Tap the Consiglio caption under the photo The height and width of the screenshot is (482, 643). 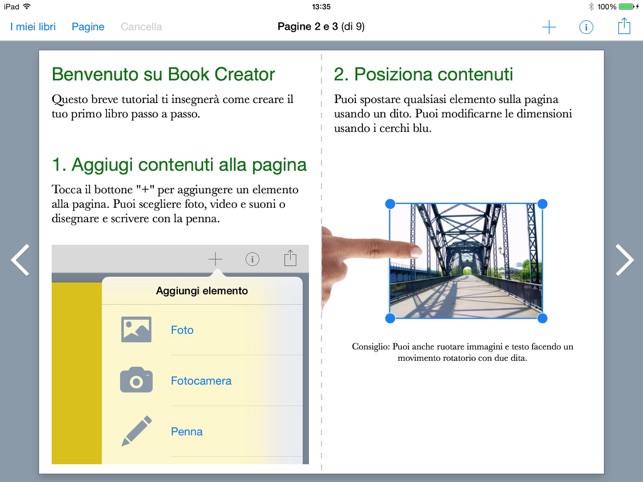click(463, 352)
